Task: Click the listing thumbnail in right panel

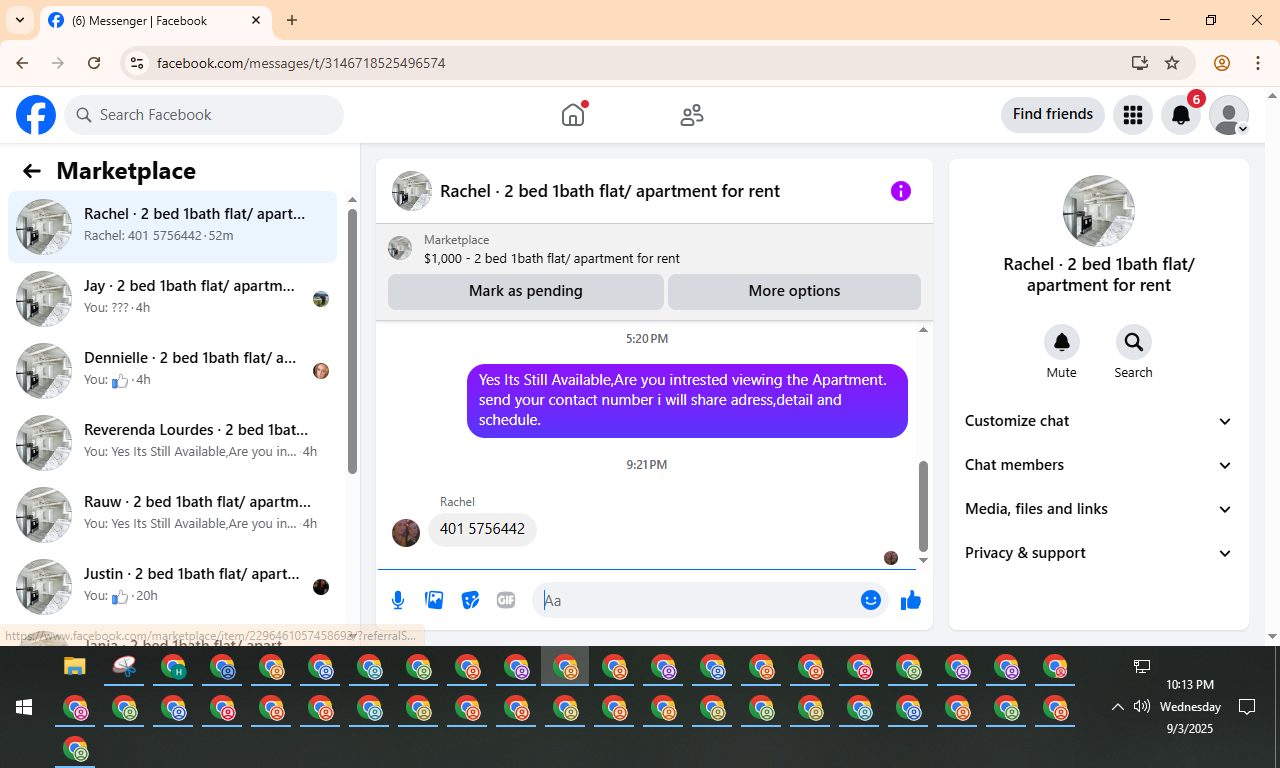Action: tap(1099, 211)
